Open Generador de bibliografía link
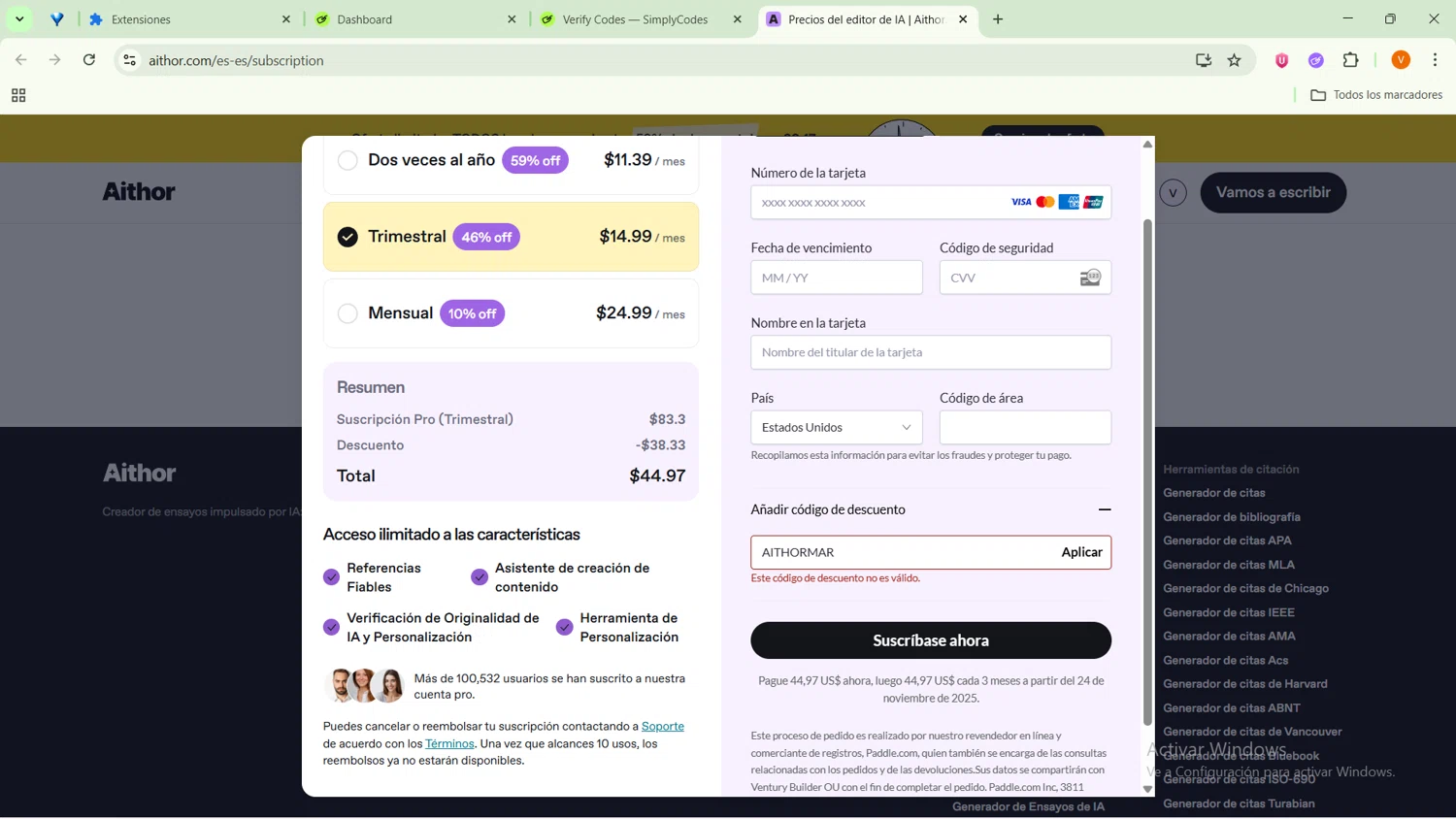Screen dimensions: 1456x819 [1232, 517]
